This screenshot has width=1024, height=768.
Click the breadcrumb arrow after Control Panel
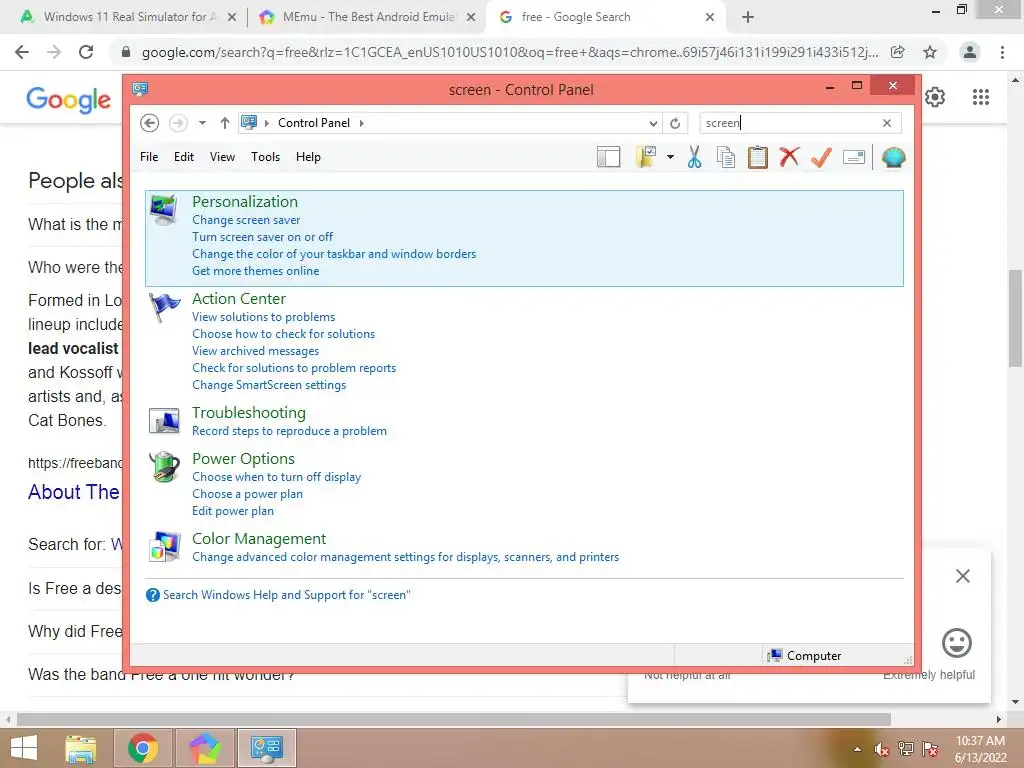tap(361, 123)
